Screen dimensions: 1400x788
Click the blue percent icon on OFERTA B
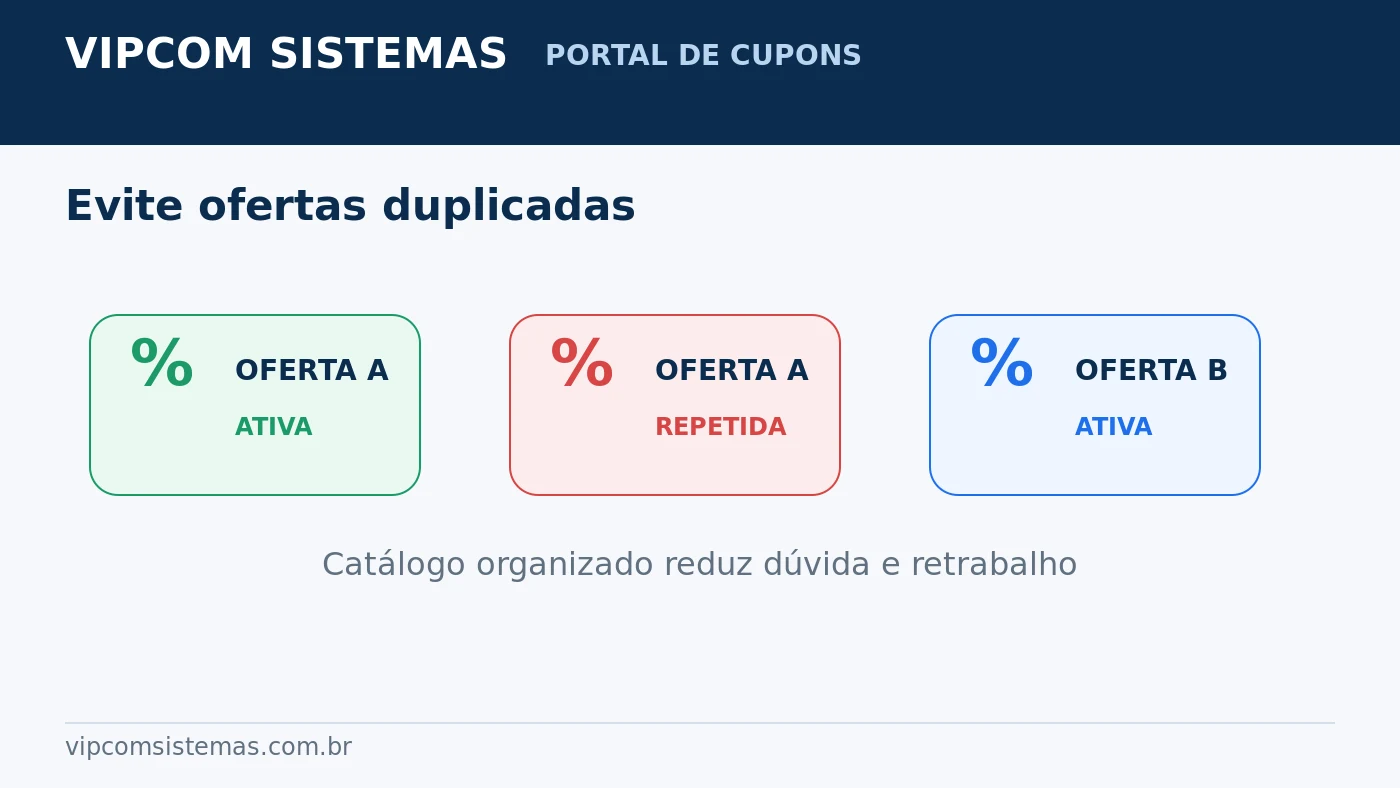(x=1002, y=364)
